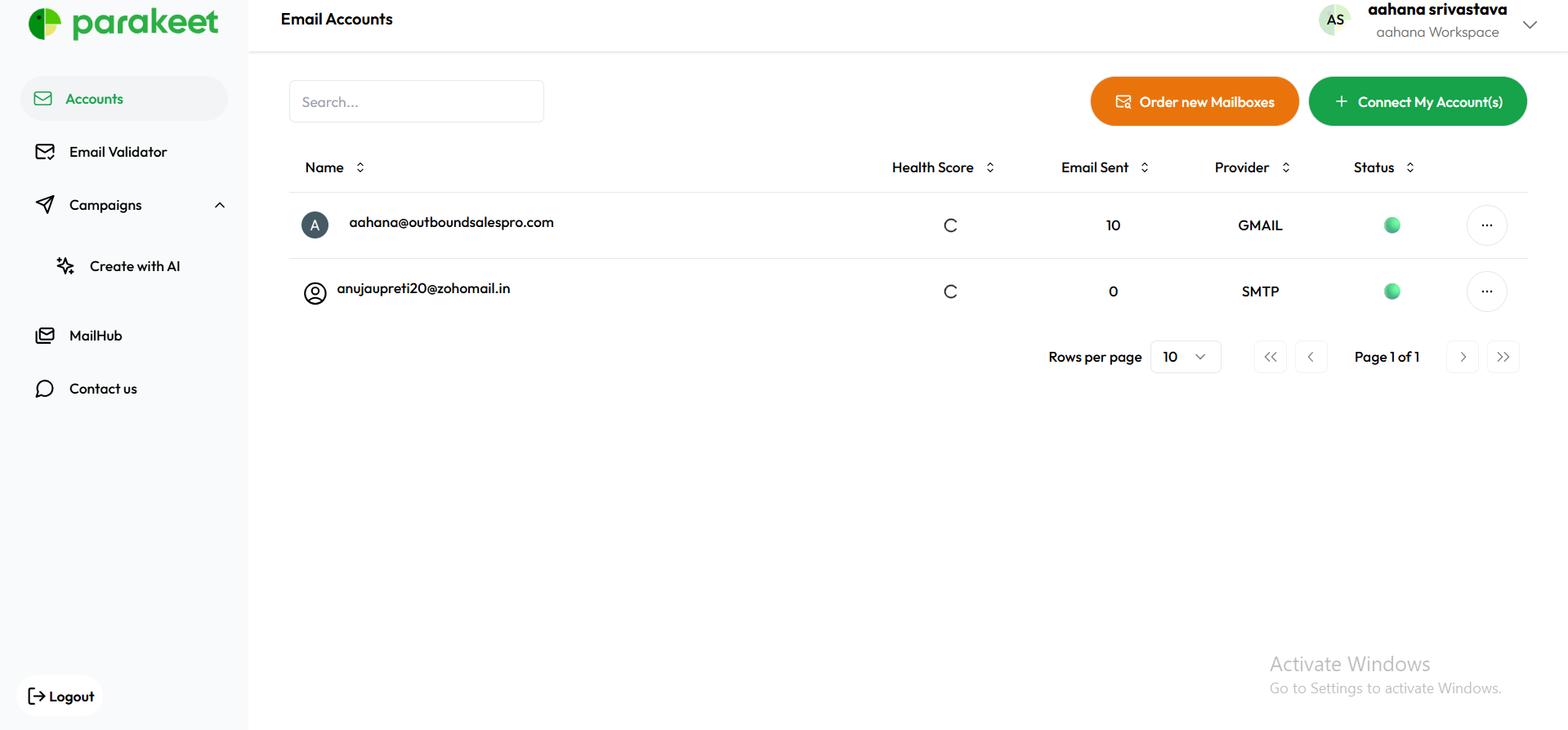This screenshot has height=730, width=1568.
Task: Open three-dot menu for anujaupreti20@zohomail.in
Action: [1486, 292]
